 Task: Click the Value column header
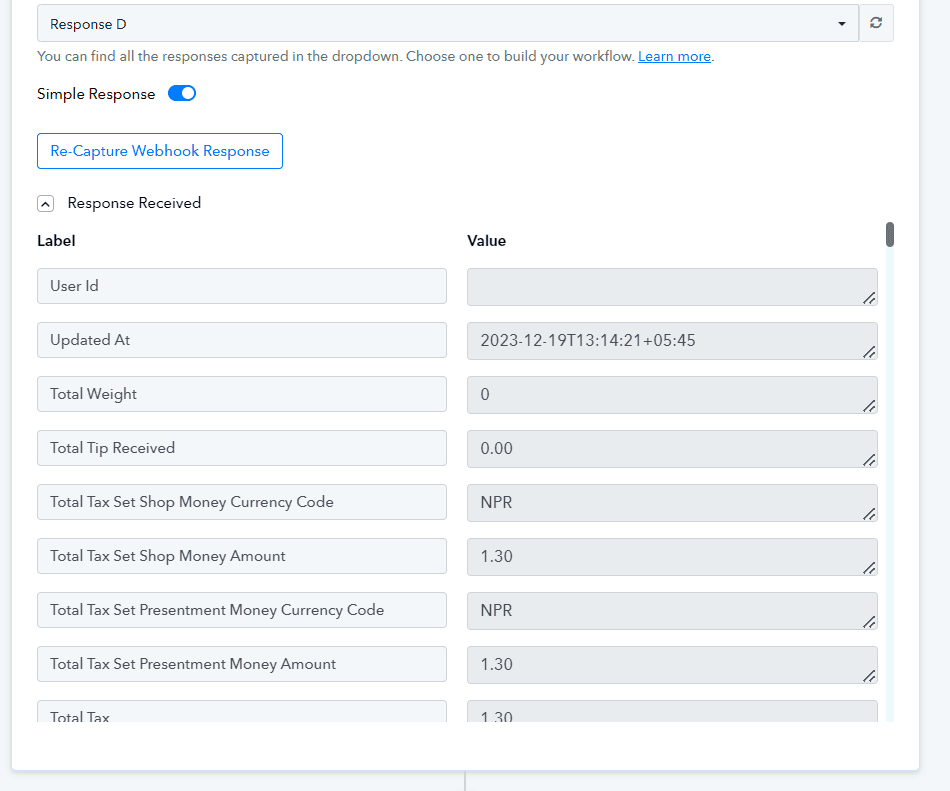[x=487, y=241]
